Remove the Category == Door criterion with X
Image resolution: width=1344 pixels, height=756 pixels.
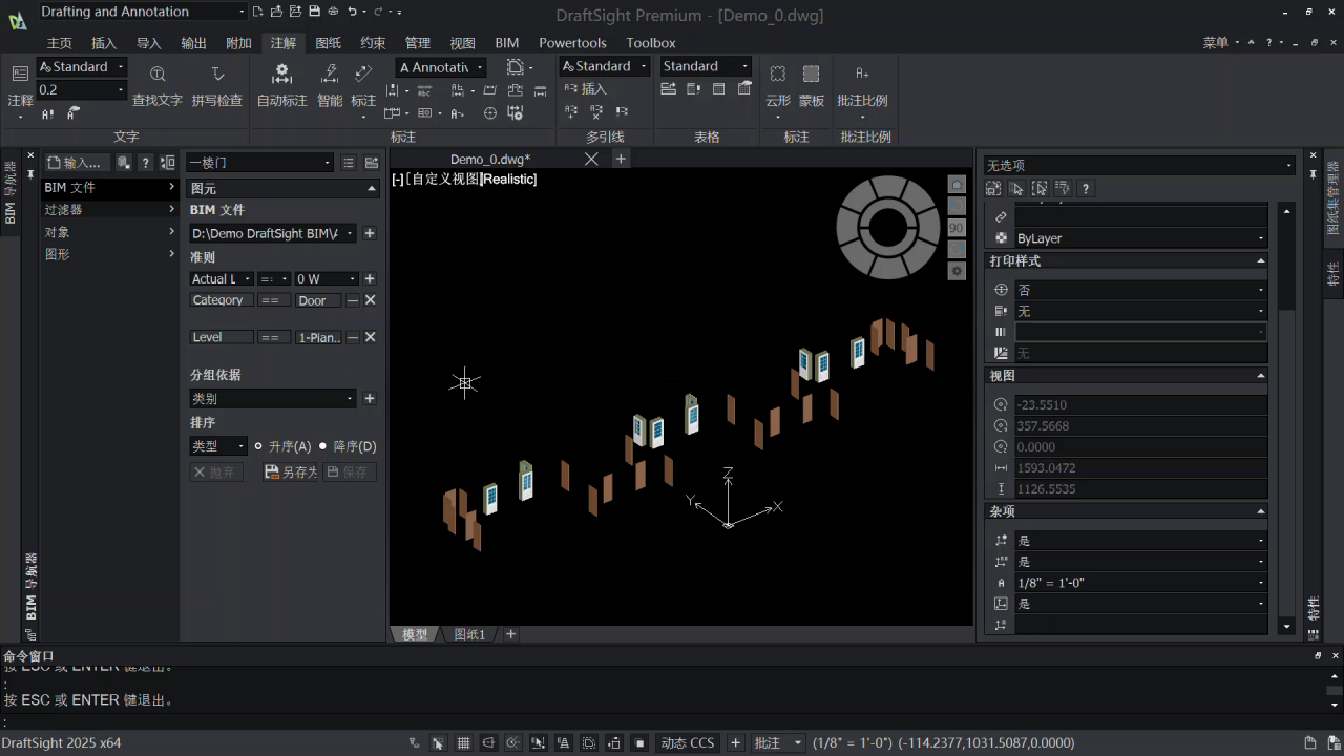(369, 300)
